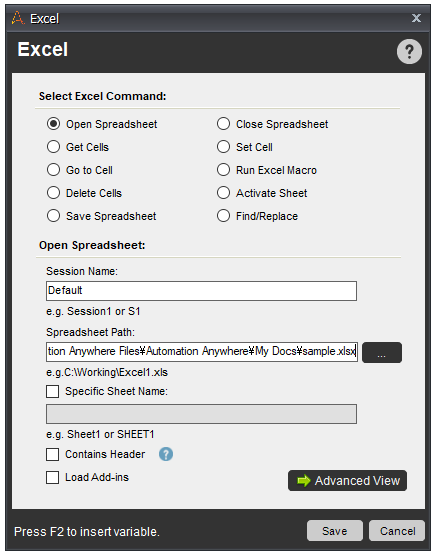The image size is (436, 555).
Task: Click the disabled sheet name field
Action: 201,414
